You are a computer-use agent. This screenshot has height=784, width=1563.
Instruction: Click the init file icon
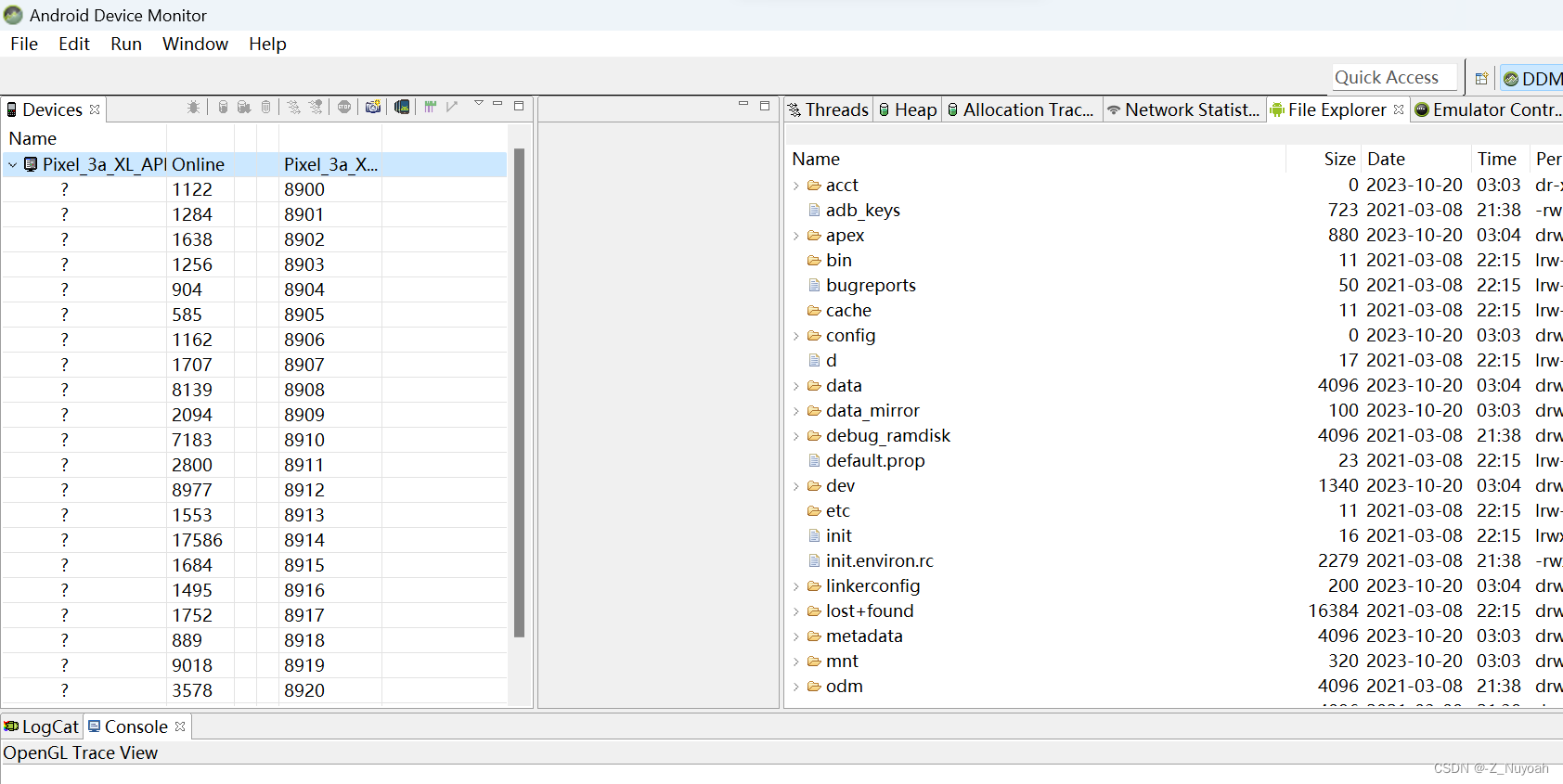[x=814, y=535]
